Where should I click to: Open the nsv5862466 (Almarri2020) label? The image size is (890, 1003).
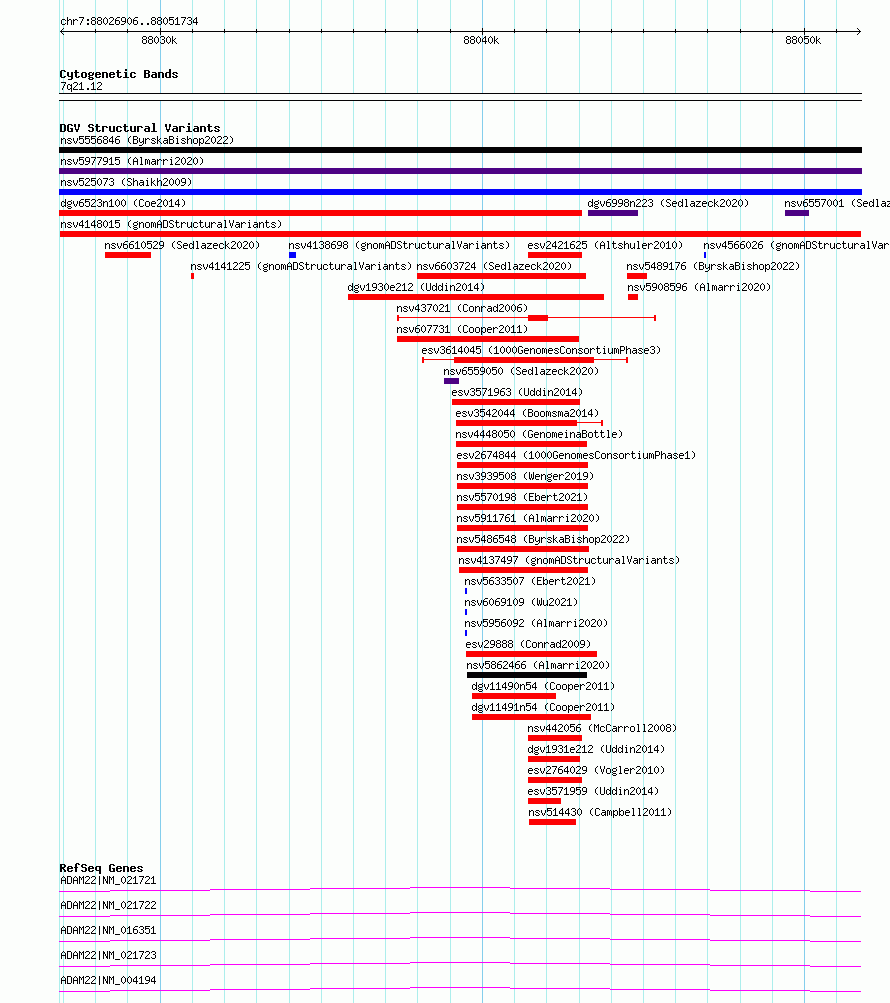tap(538, 666)
